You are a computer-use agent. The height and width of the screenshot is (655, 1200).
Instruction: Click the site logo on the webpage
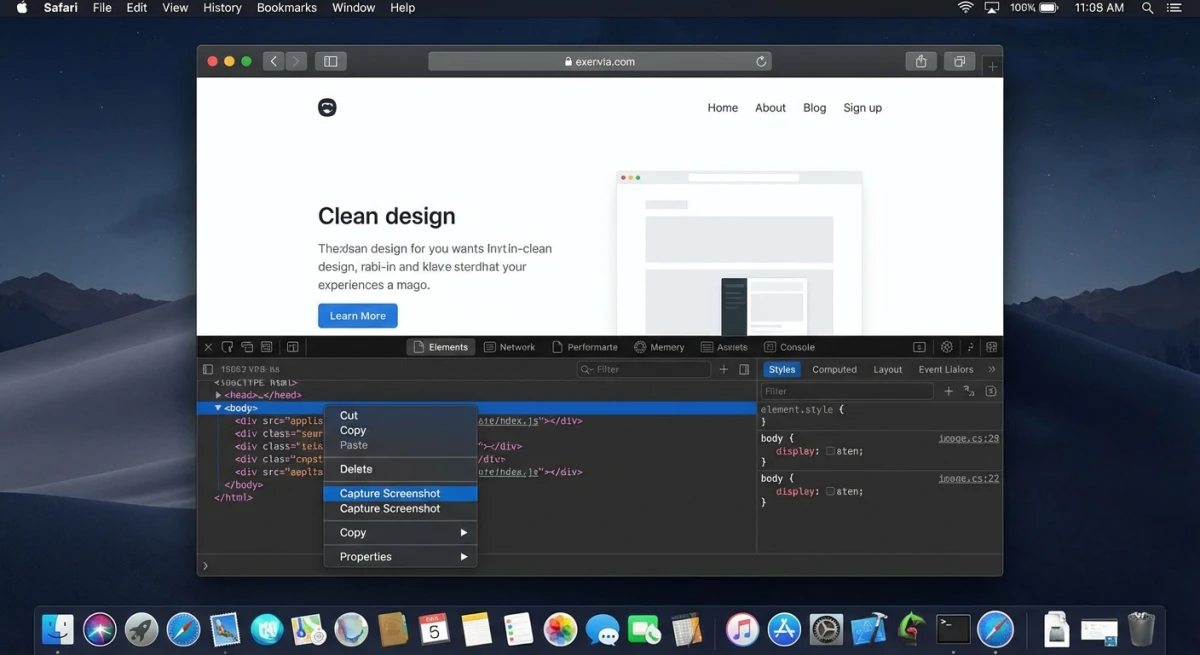pyautogui.click(x=327, y=108)
